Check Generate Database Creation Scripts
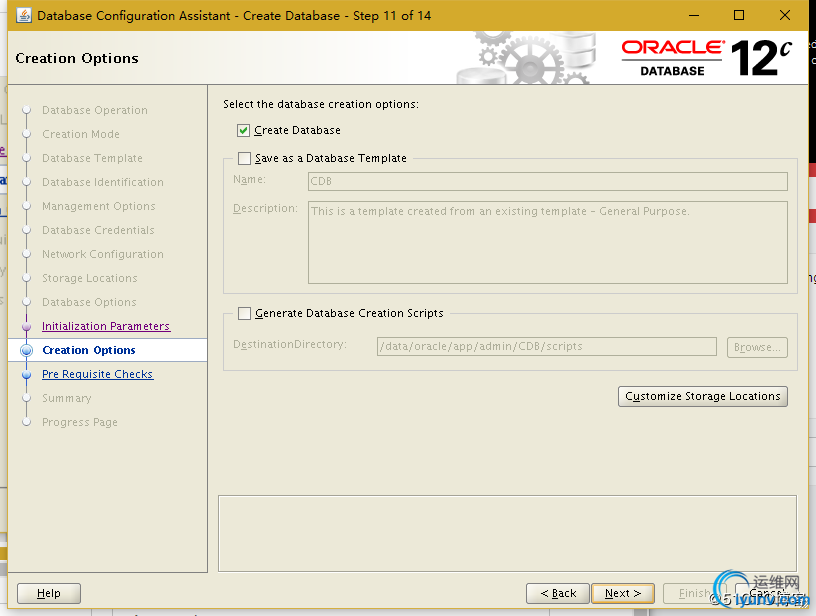Image resolution: width=816 pixels, height=616 pixels. 244,314
